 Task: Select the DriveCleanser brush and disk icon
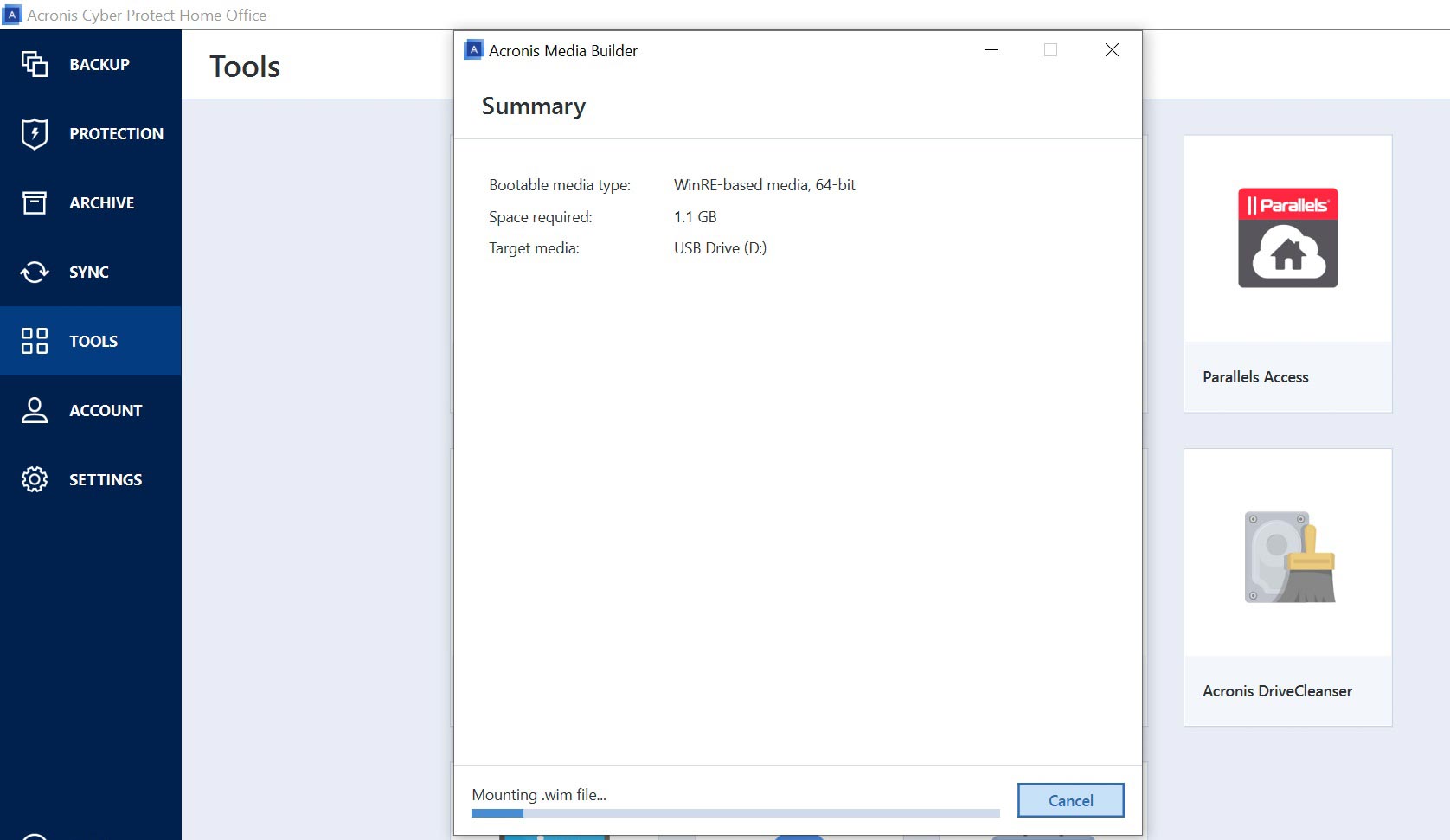(1288, 557)
